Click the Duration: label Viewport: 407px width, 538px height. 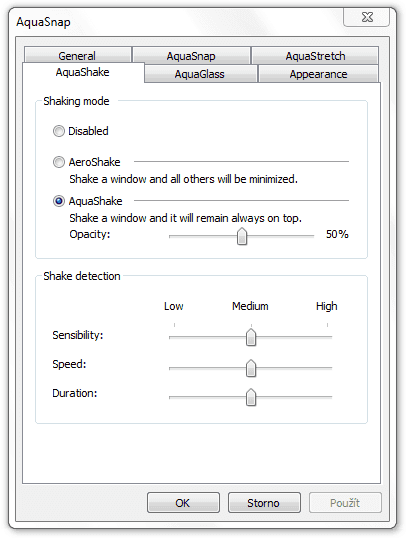[x=75, y=393]
